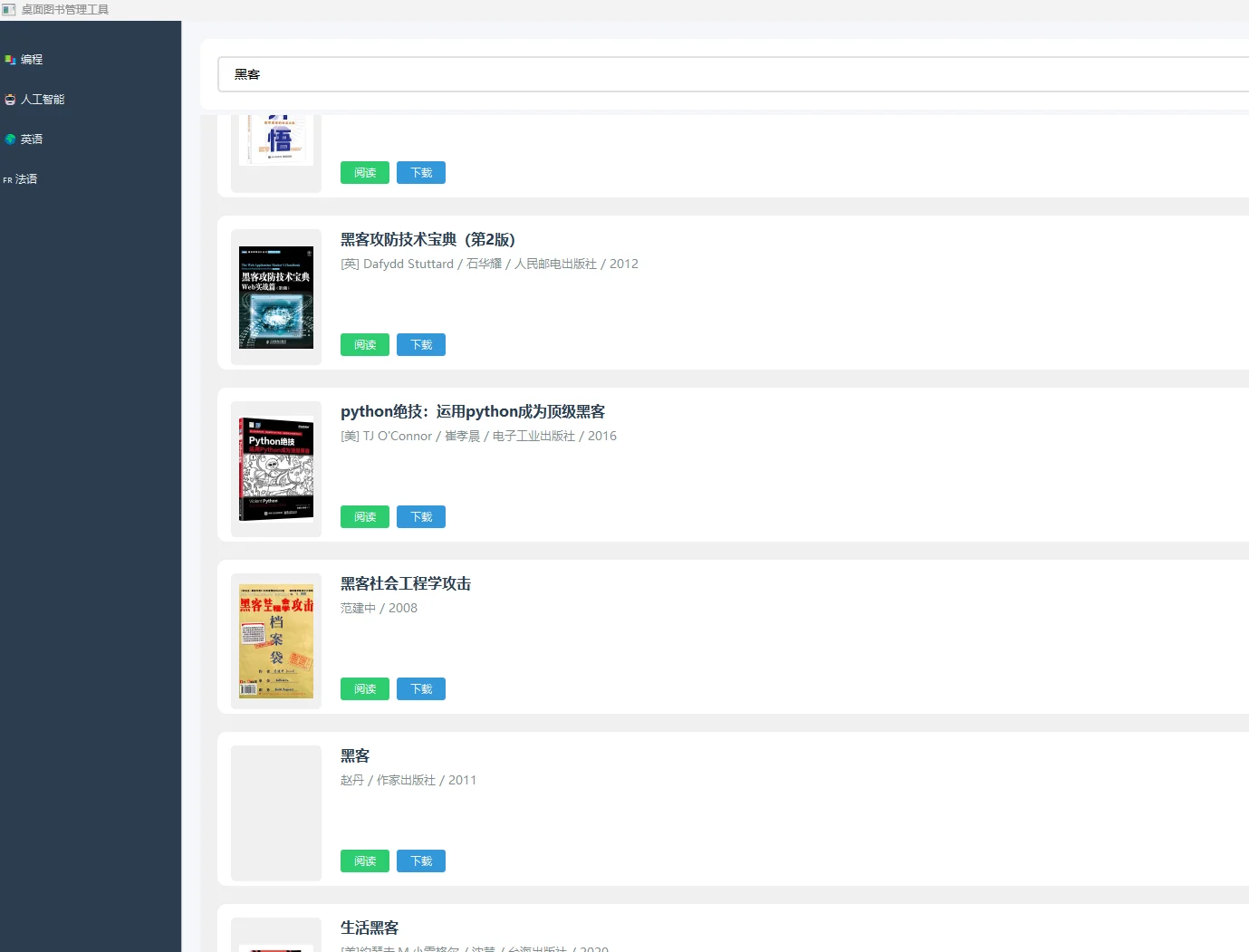Click 下载 for 黑客攻防技术宝典
The image size is (1249, 952).
coord(421,345)
